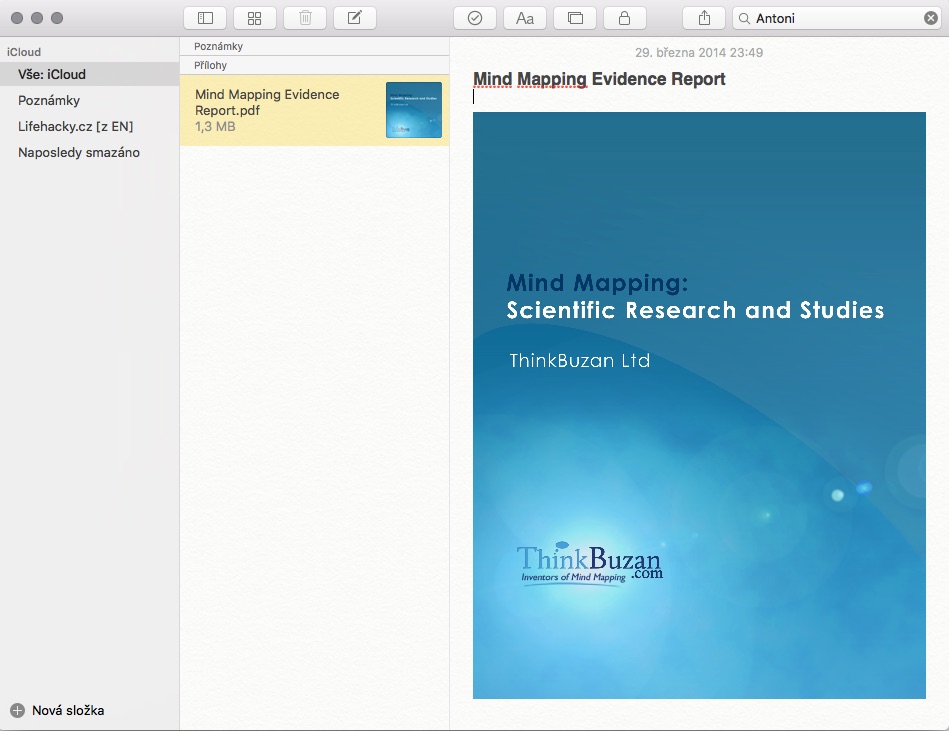This screenshot has width=949, height=731.
Task: Click the PDF thumbnail in results list
Action: 414,110
